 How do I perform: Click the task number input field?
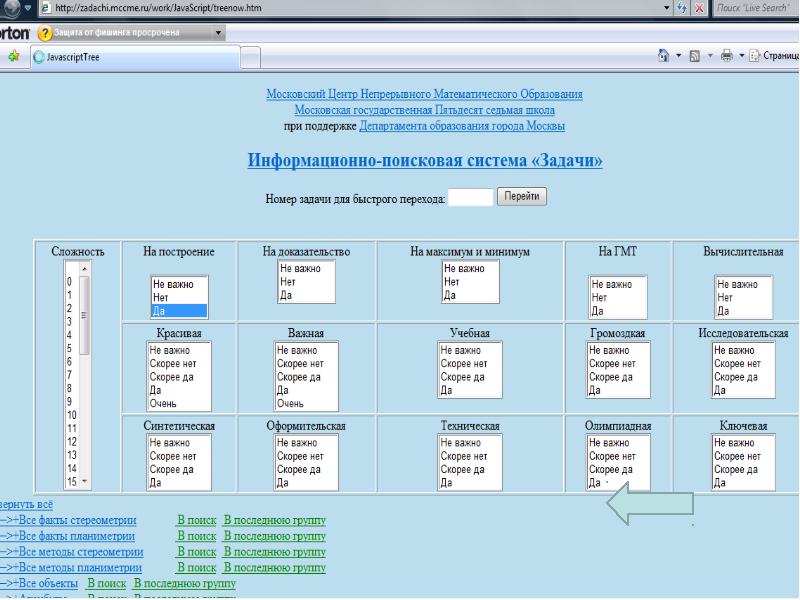471,198
